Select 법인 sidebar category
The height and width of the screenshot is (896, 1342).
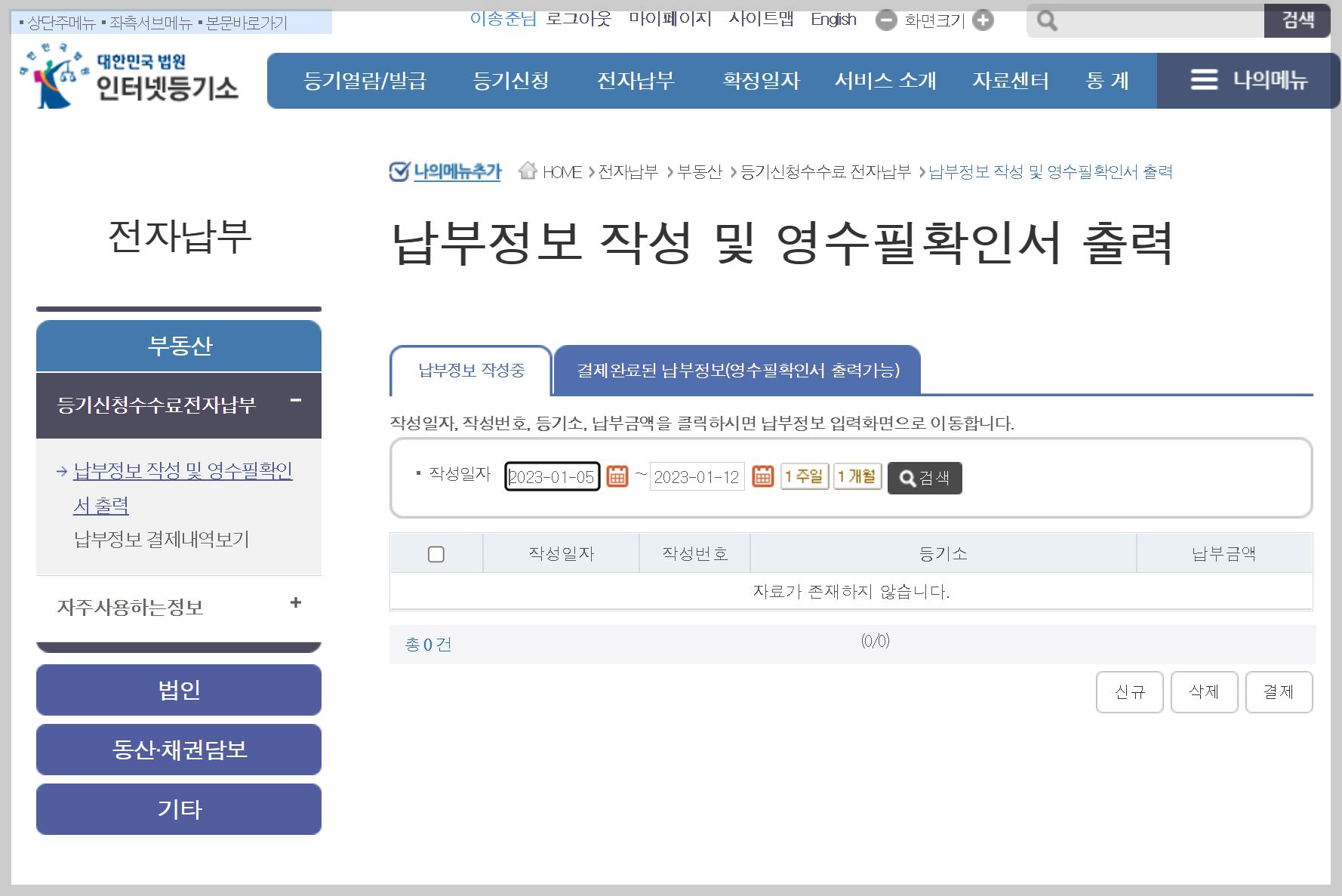pyautogui.click(x=179, y=690)
